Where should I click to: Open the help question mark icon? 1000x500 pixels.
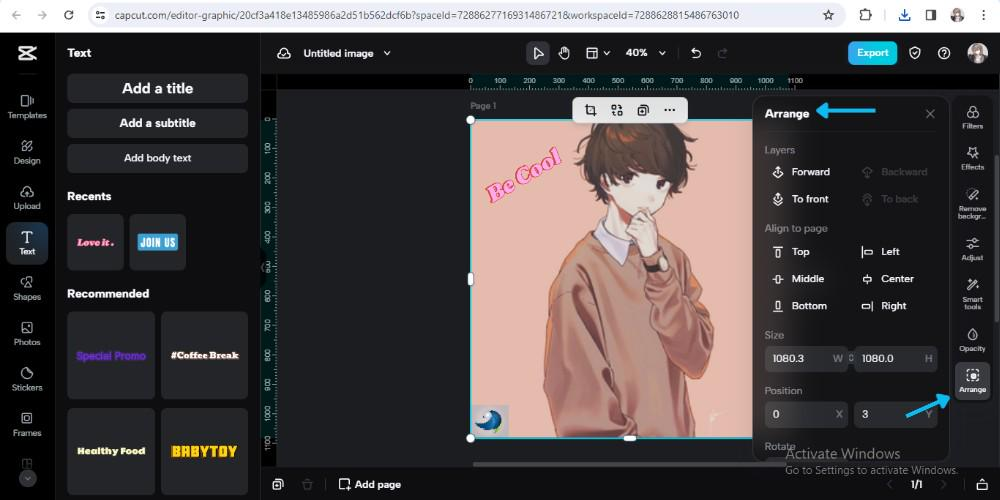coord(944,54)
